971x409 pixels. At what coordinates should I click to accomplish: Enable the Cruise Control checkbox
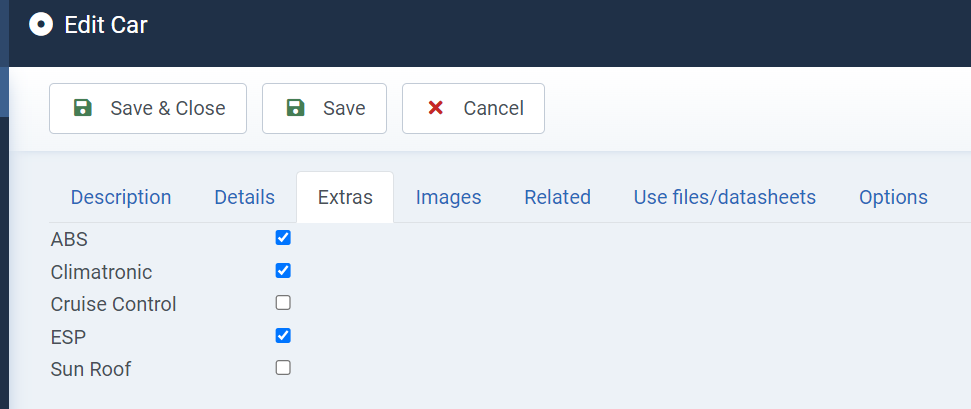283,303
